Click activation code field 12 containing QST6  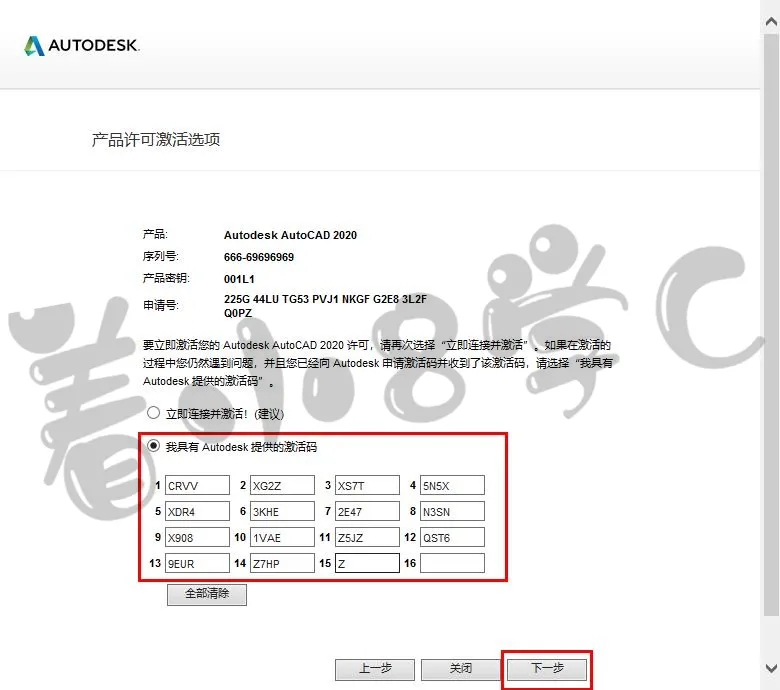(x=452, y=537)
